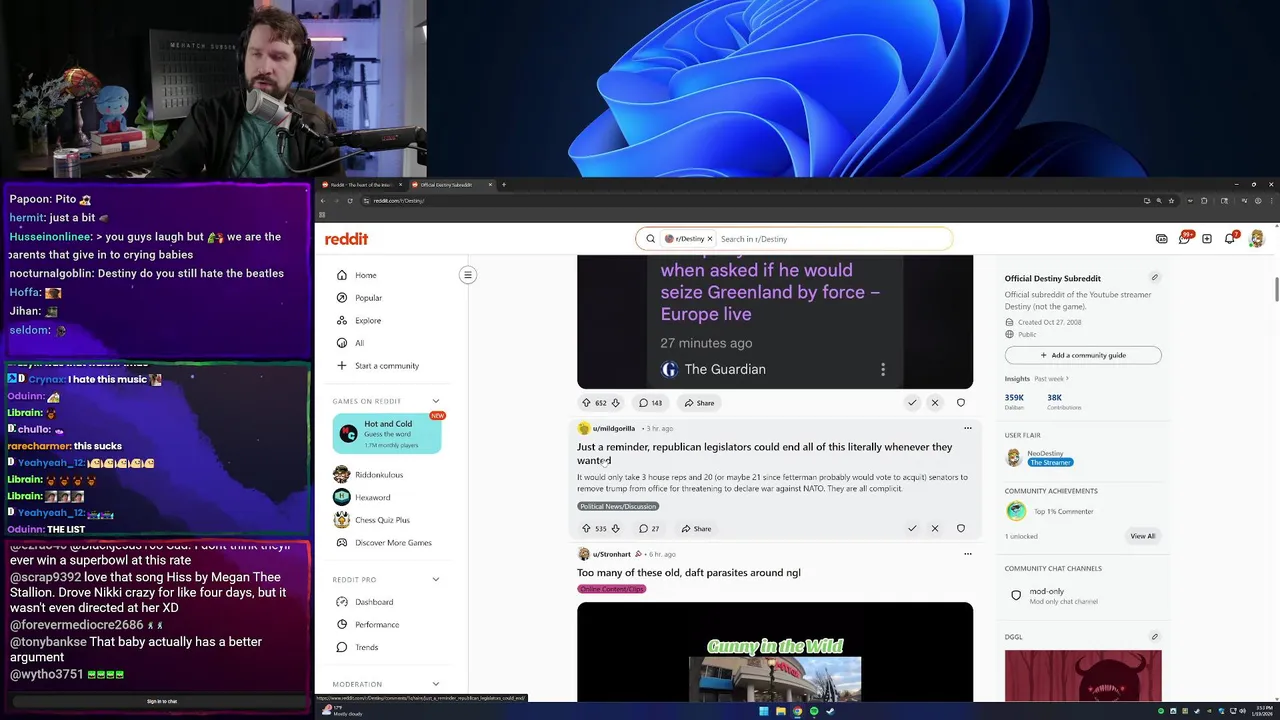Image resolution: width=1280 pixels, height=720 pixels.
Task: Click View All achievements
Action: point(1142,536)
